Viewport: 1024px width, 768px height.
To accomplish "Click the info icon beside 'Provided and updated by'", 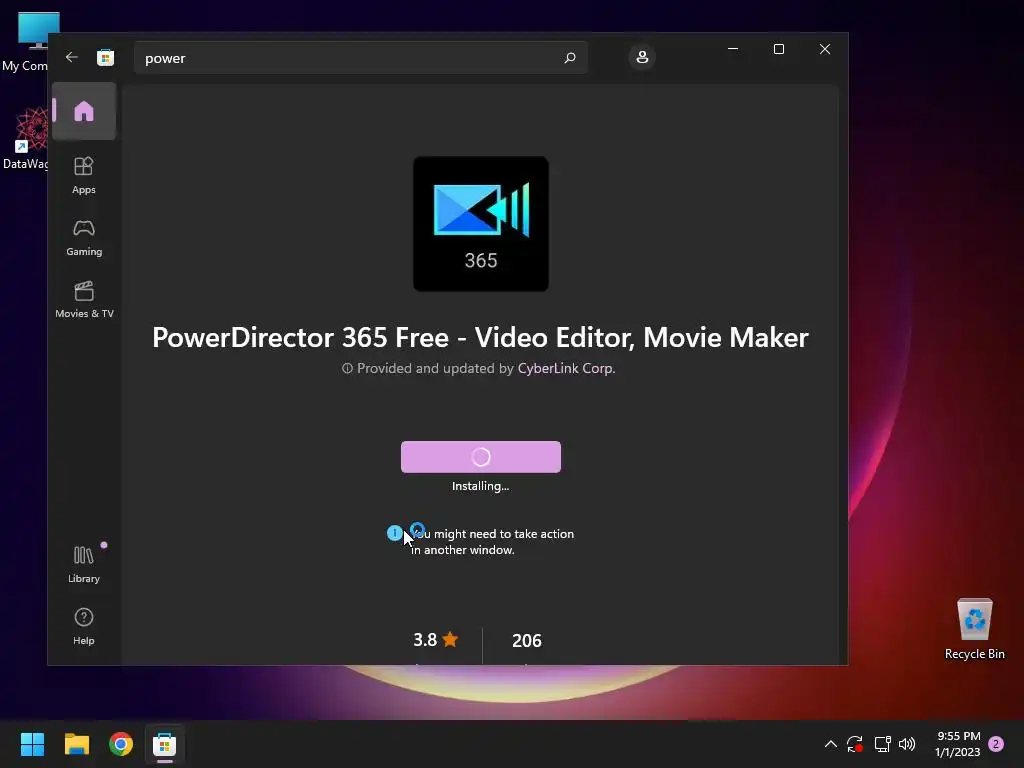I will [347, 368].
